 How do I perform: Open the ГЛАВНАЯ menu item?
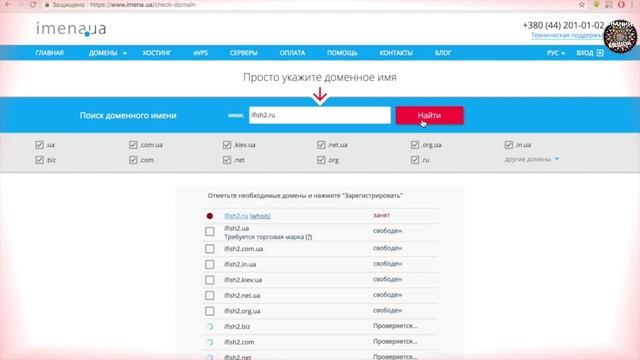(49, 53)
